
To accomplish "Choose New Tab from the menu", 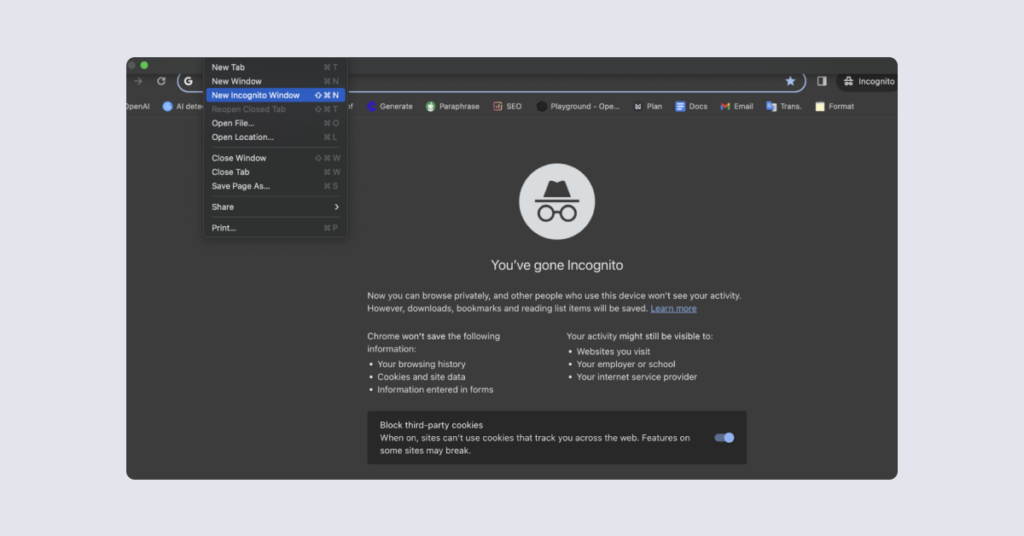I will click(x=275, y=67).
